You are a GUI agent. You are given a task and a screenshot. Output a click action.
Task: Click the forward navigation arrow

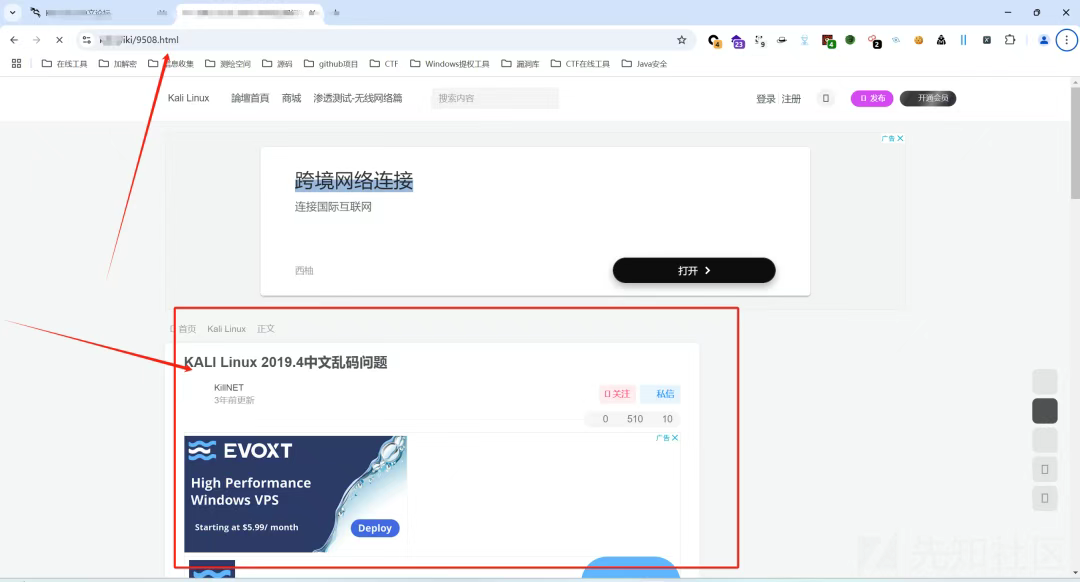click(37, 40)
